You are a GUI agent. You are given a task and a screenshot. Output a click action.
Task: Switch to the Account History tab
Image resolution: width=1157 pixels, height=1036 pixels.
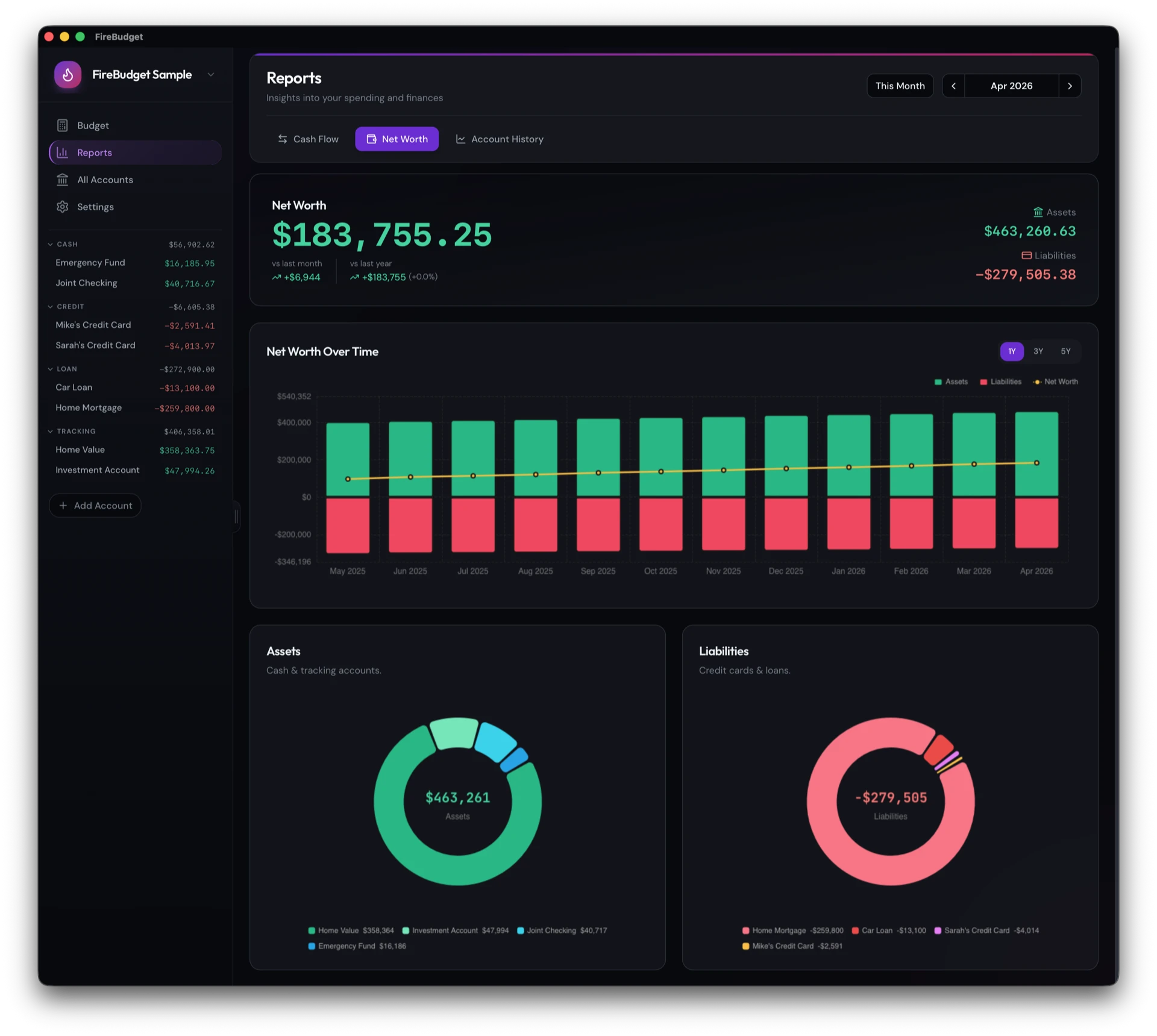pos(506,139)
